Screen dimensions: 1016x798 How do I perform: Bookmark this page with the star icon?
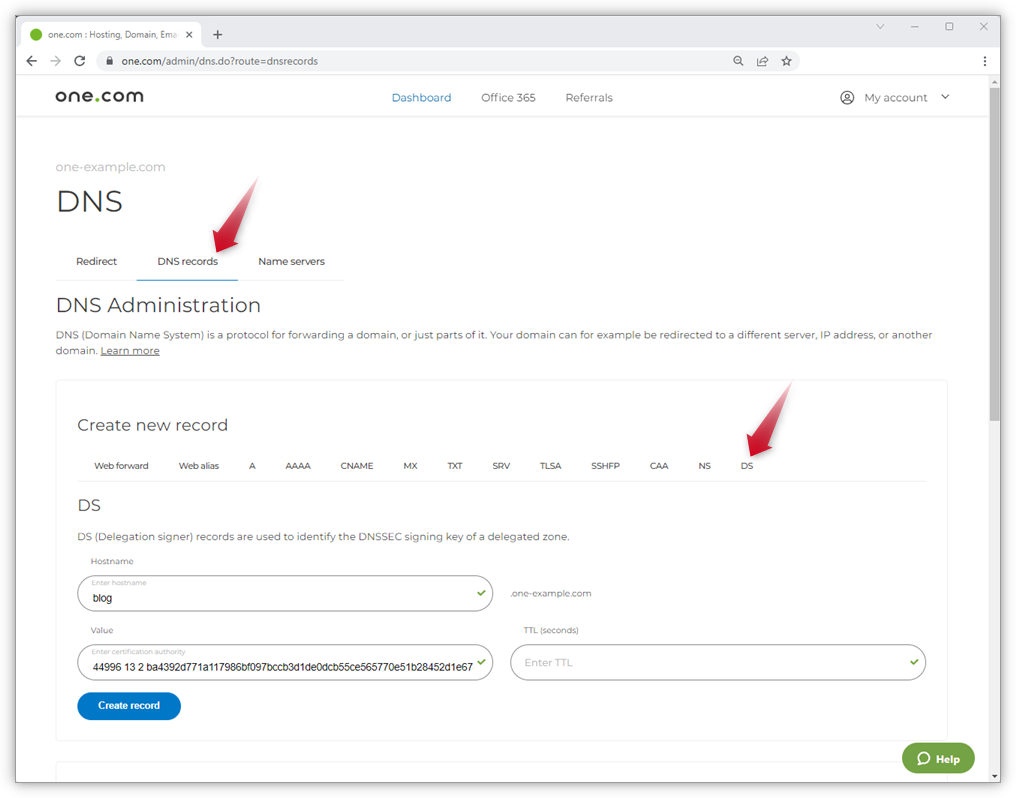pos(787,61)
